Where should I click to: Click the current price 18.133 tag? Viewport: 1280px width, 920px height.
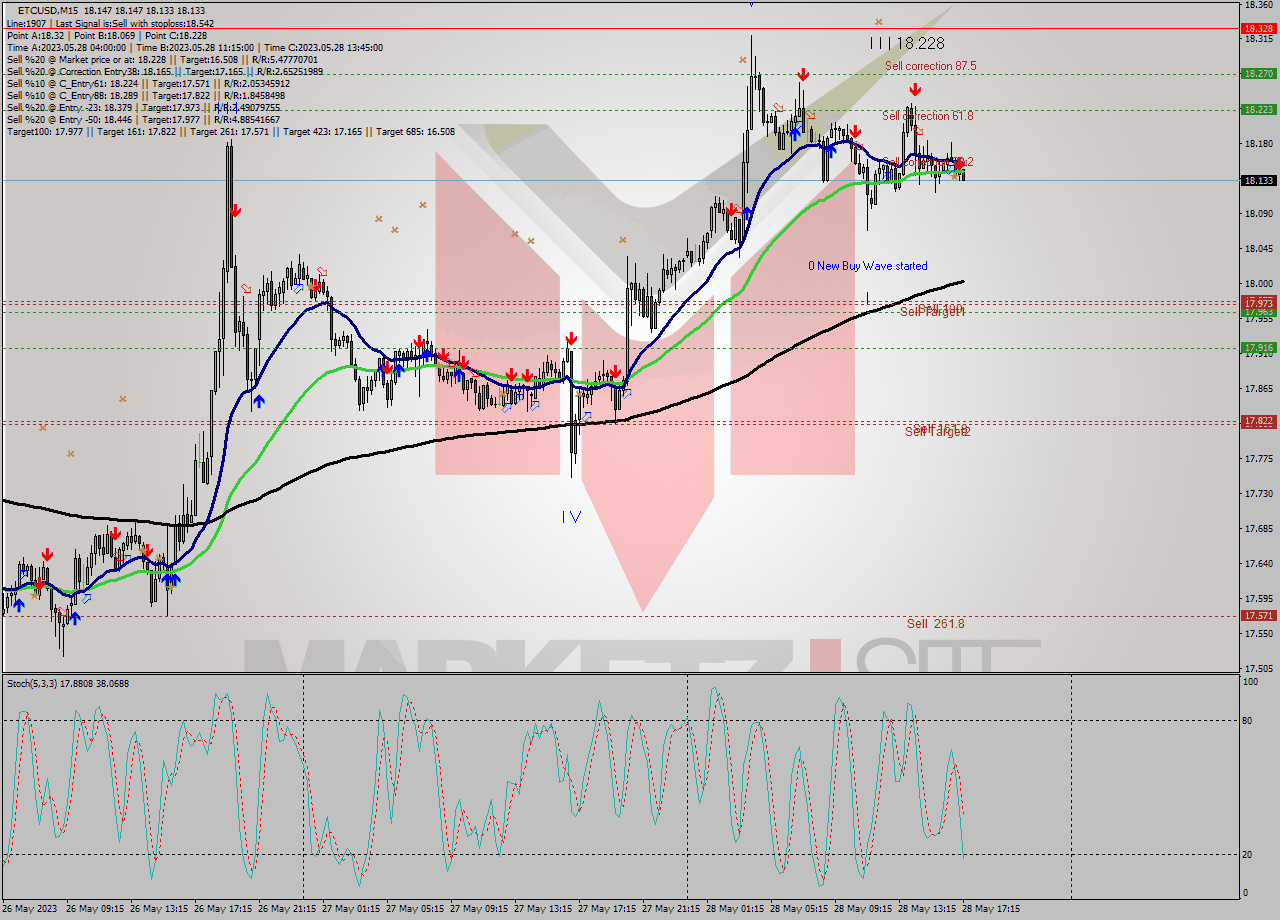tap(1257, 180)
